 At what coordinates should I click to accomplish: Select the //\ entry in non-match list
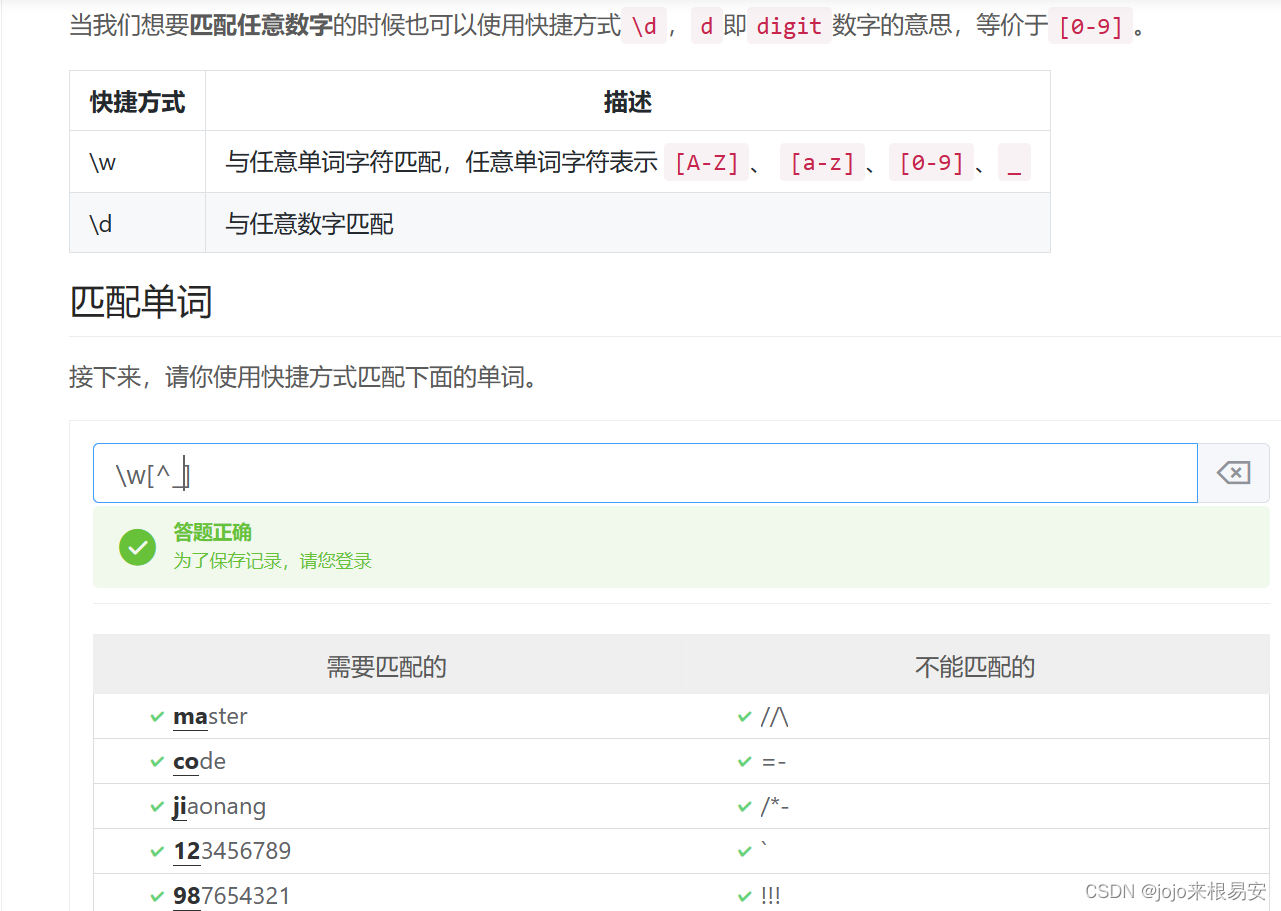(x=775, y=717)
